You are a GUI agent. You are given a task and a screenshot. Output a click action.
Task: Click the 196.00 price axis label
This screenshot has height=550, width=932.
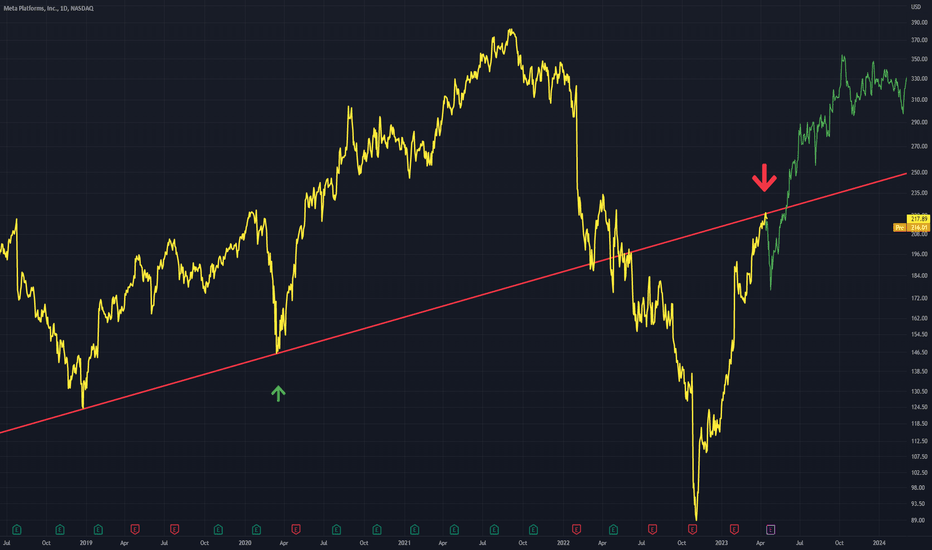[919, 254]
